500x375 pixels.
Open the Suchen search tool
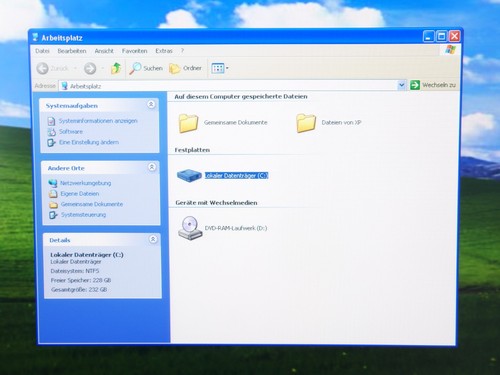[x=146, y=68]
